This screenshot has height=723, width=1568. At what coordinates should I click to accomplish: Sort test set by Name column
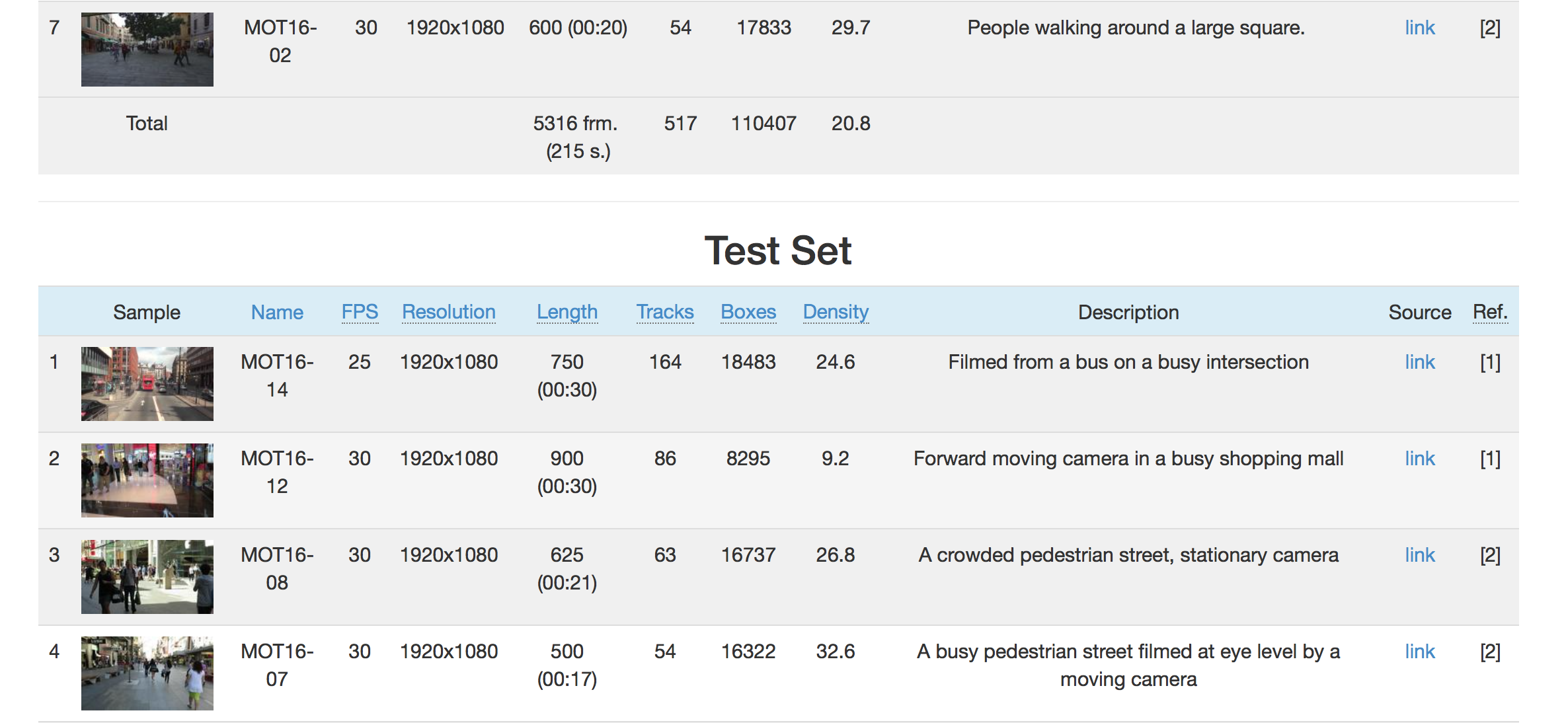tap(277, 312)
